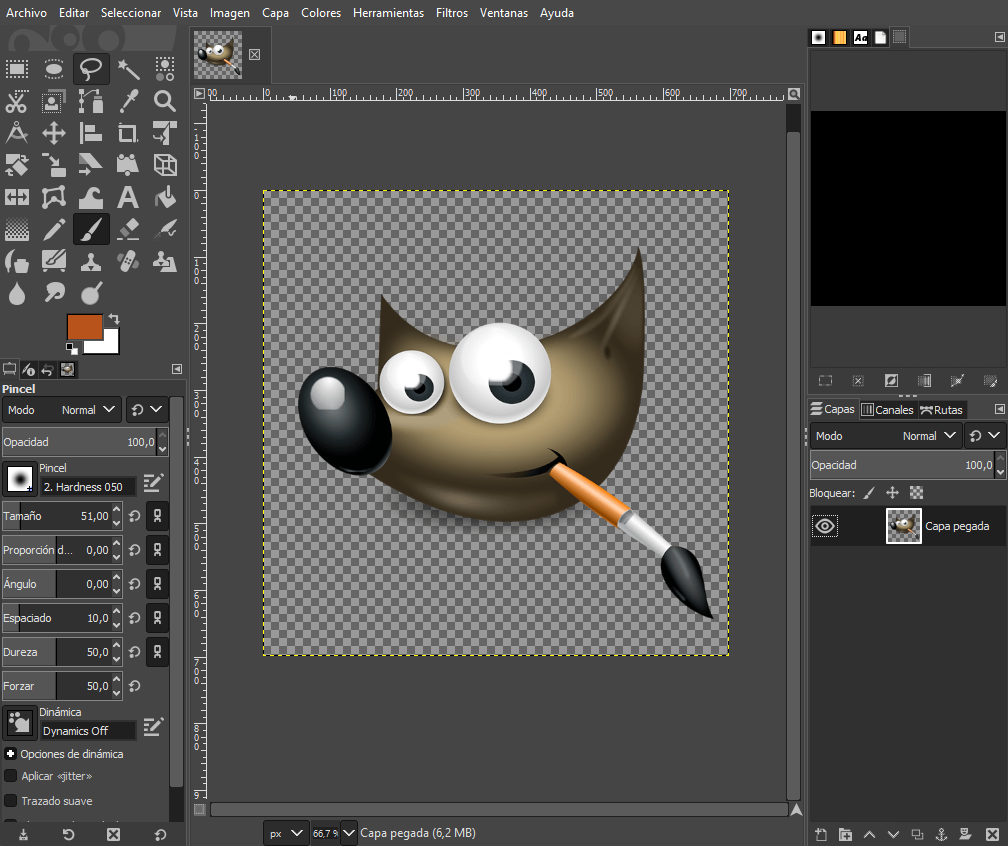
Task: Open the Herramientas menu
Action: (388, 13)
